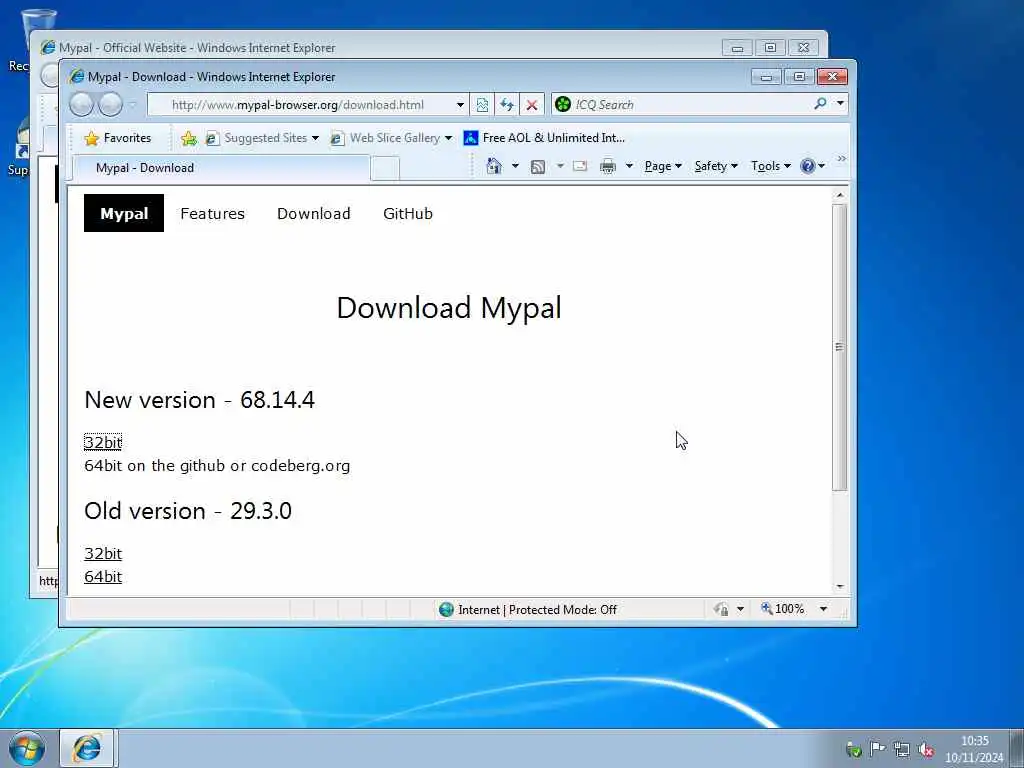
Task: Click the Start orb on taskbar
Action: (x=27, y=748)
